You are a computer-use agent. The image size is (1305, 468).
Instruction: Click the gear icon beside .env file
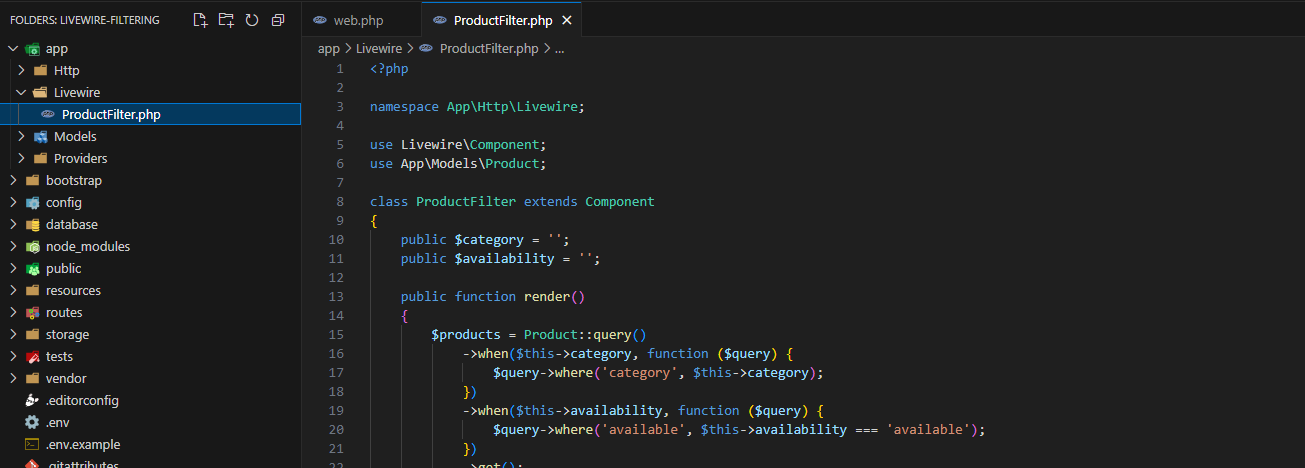pos(32,422)
